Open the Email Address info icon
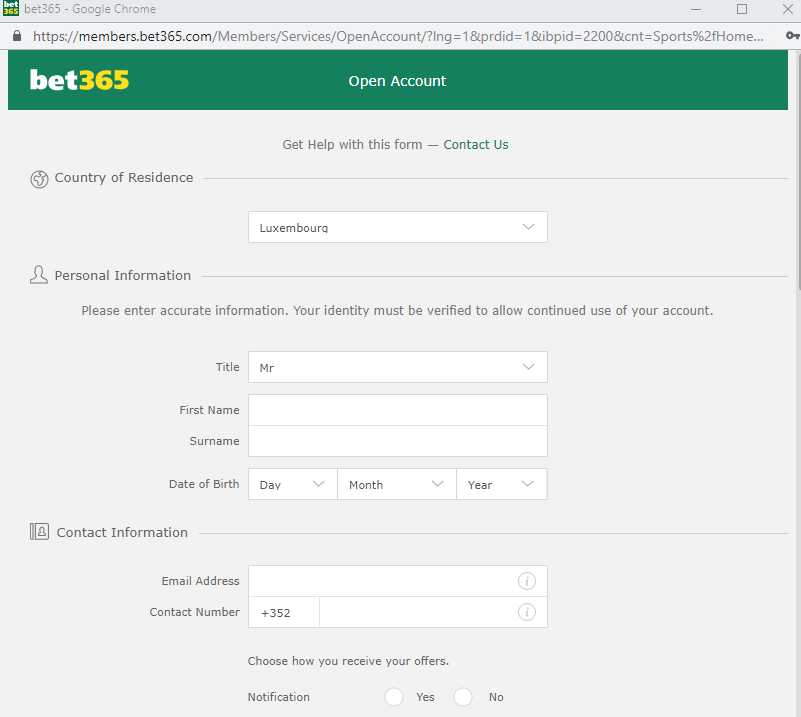This screenshot has height=717, width=801. click(527, 581)
